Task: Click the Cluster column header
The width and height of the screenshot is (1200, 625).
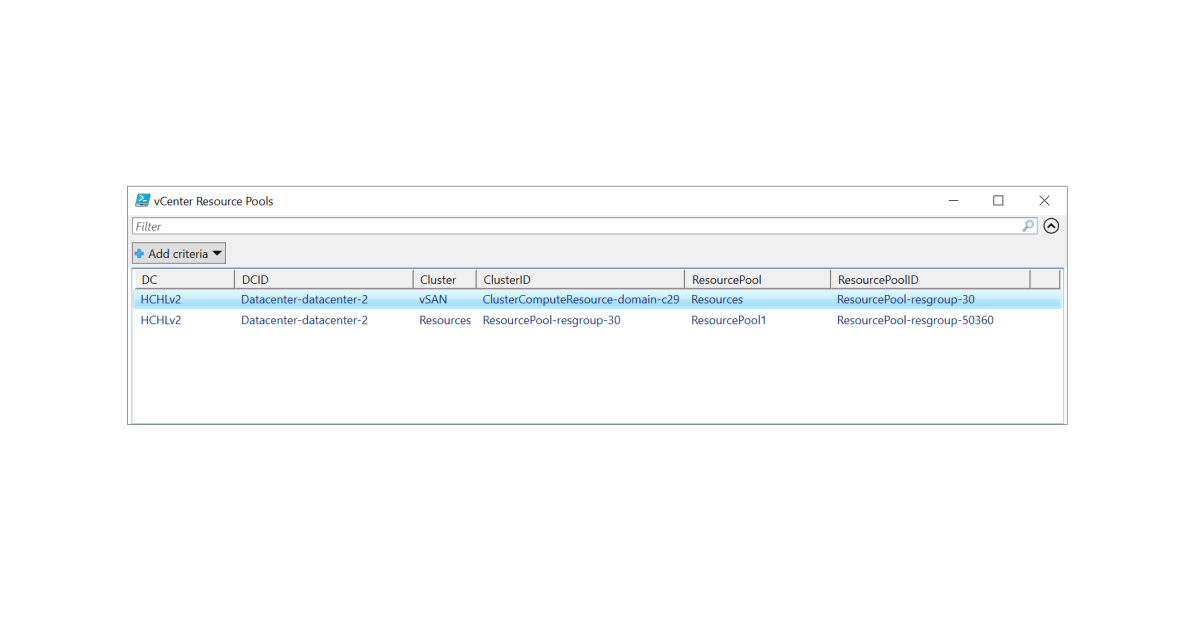Action: point(444,280)
